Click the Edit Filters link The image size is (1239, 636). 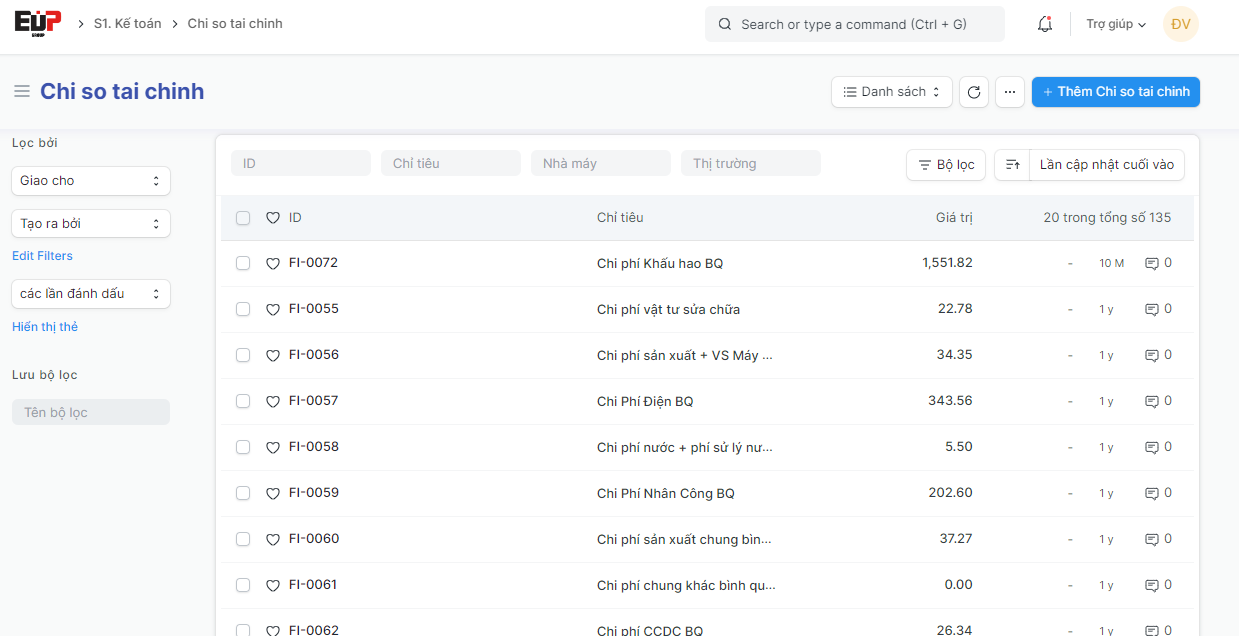click(42, 256)
